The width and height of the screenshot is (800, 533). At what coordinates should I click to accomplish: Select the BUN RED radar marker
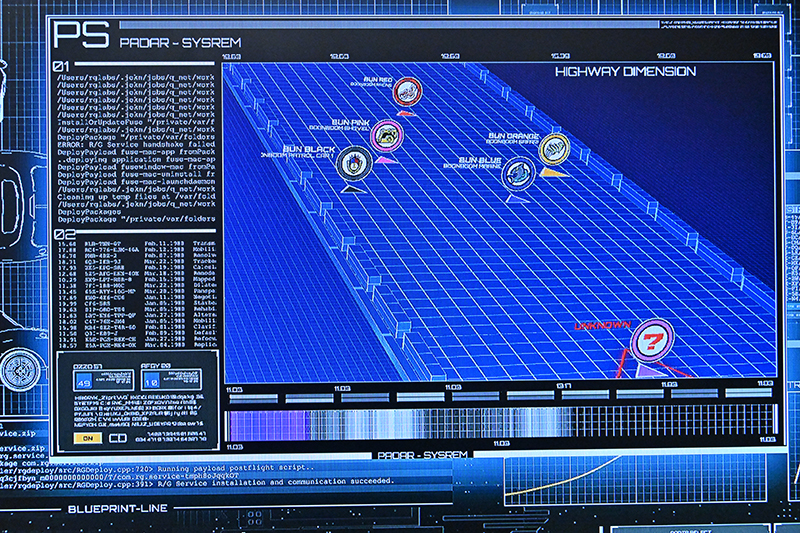coord(406,94)
